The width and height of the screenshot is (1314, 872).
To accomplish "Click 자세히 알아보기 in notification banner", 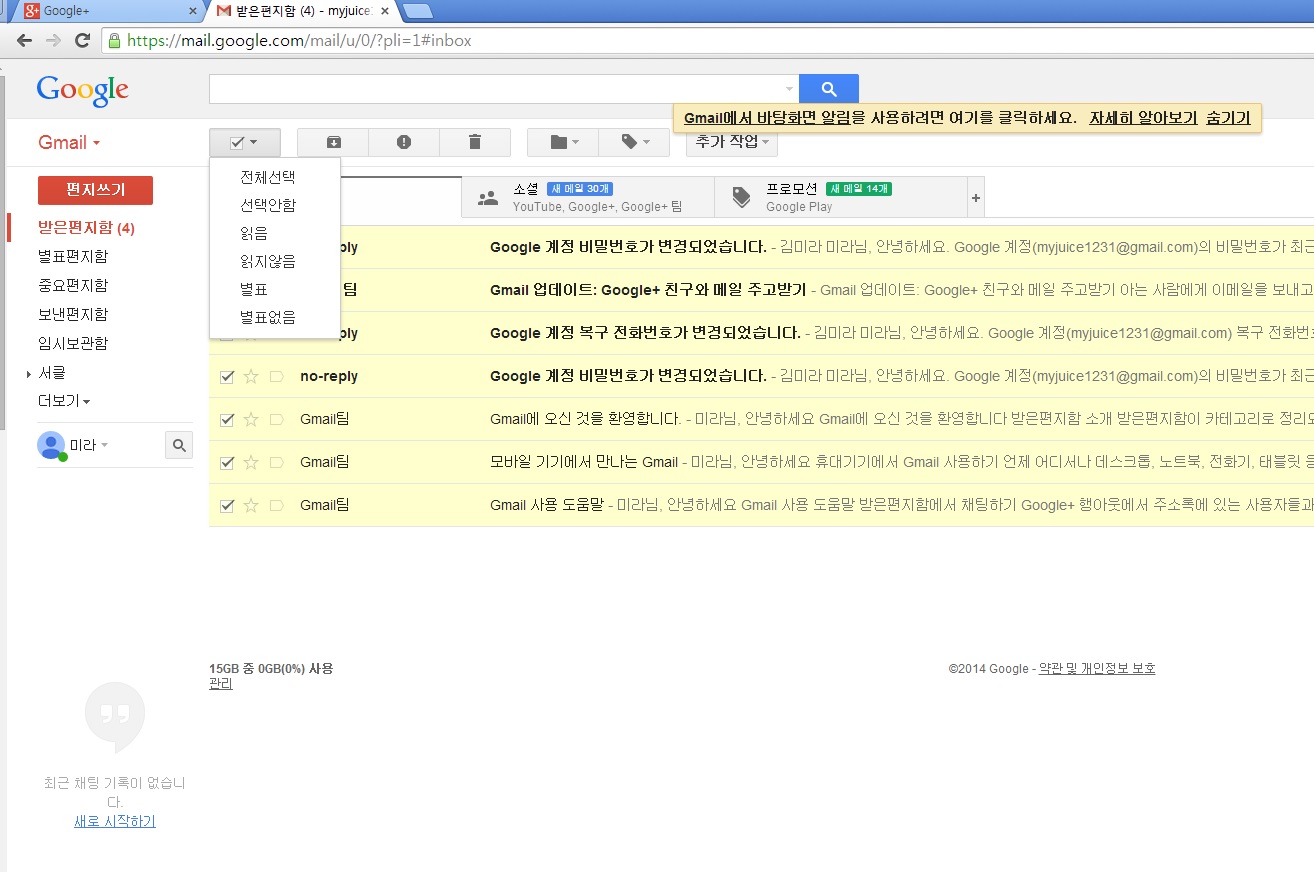I will tap(1143, 117).
